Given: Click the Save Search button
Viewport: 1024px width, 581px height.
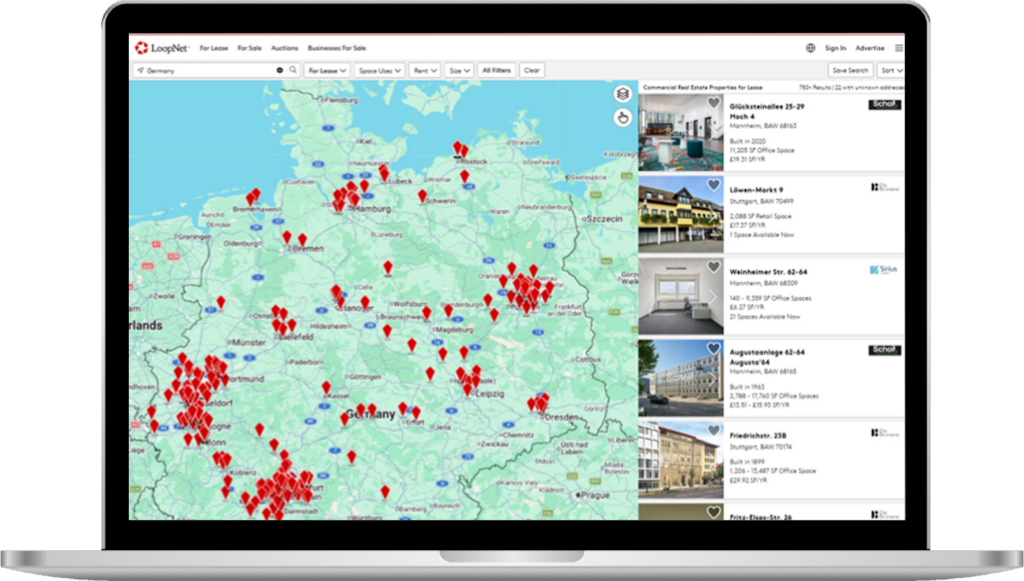Looking at the screenshot, I should coord(850,71).
